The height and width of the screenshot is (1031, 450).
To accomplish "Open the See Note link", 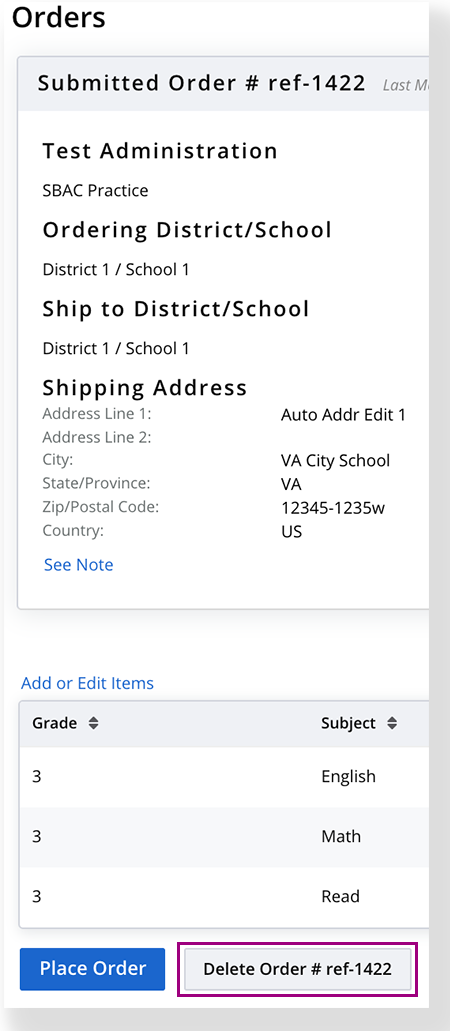I will click(78, 565).
